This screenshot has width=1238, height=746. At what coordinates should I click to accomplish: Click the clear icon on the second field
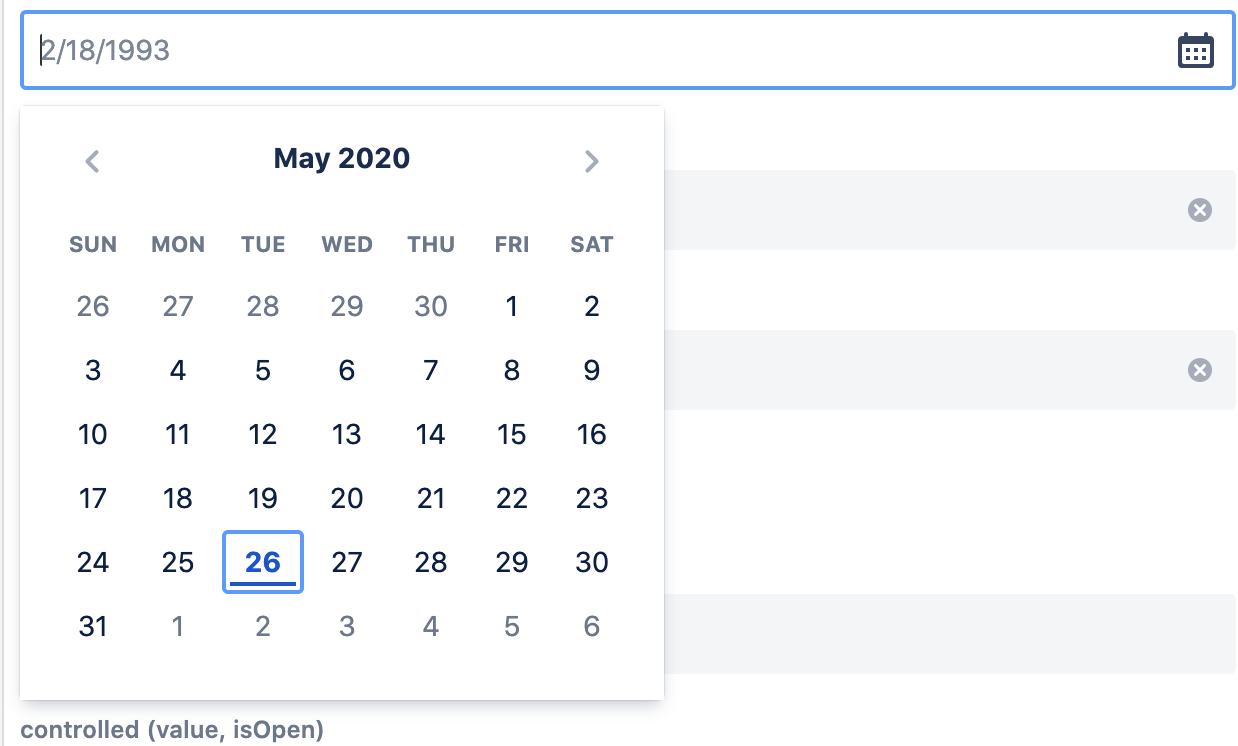1199,370
